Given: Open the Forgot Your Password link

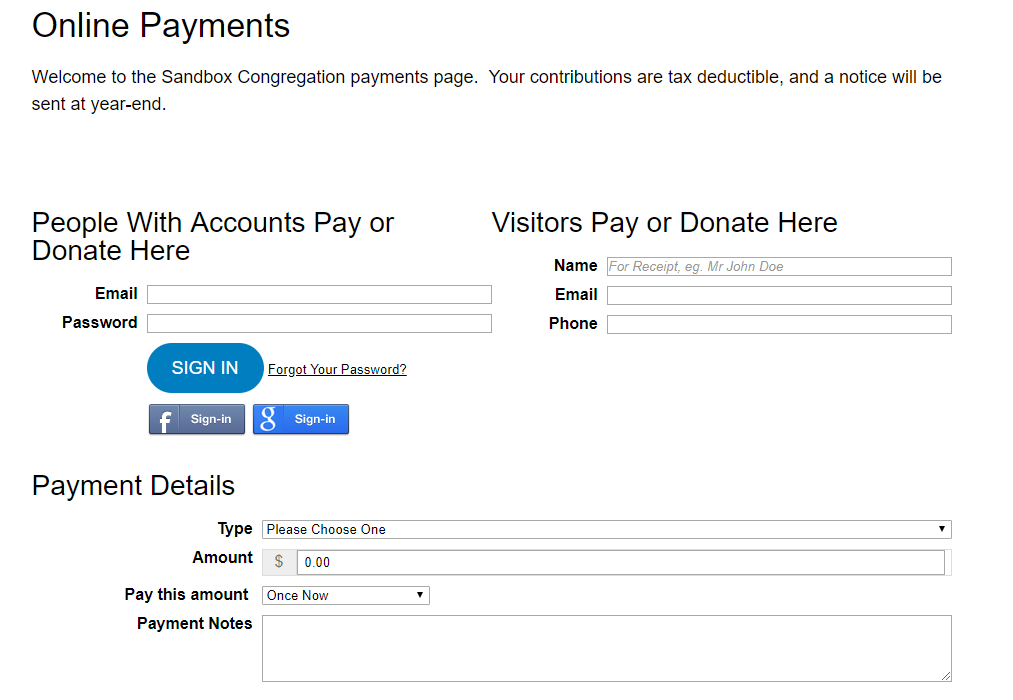Looking at the screenshot, I should pyautogui.click(x=337, y=369).
